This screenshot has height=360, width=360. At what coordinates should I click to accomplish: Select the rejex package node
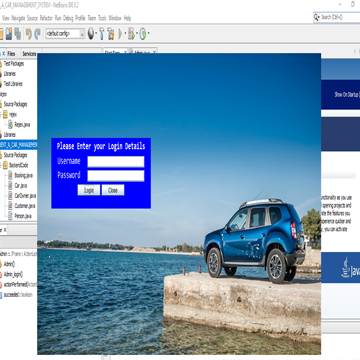point(13,114)
